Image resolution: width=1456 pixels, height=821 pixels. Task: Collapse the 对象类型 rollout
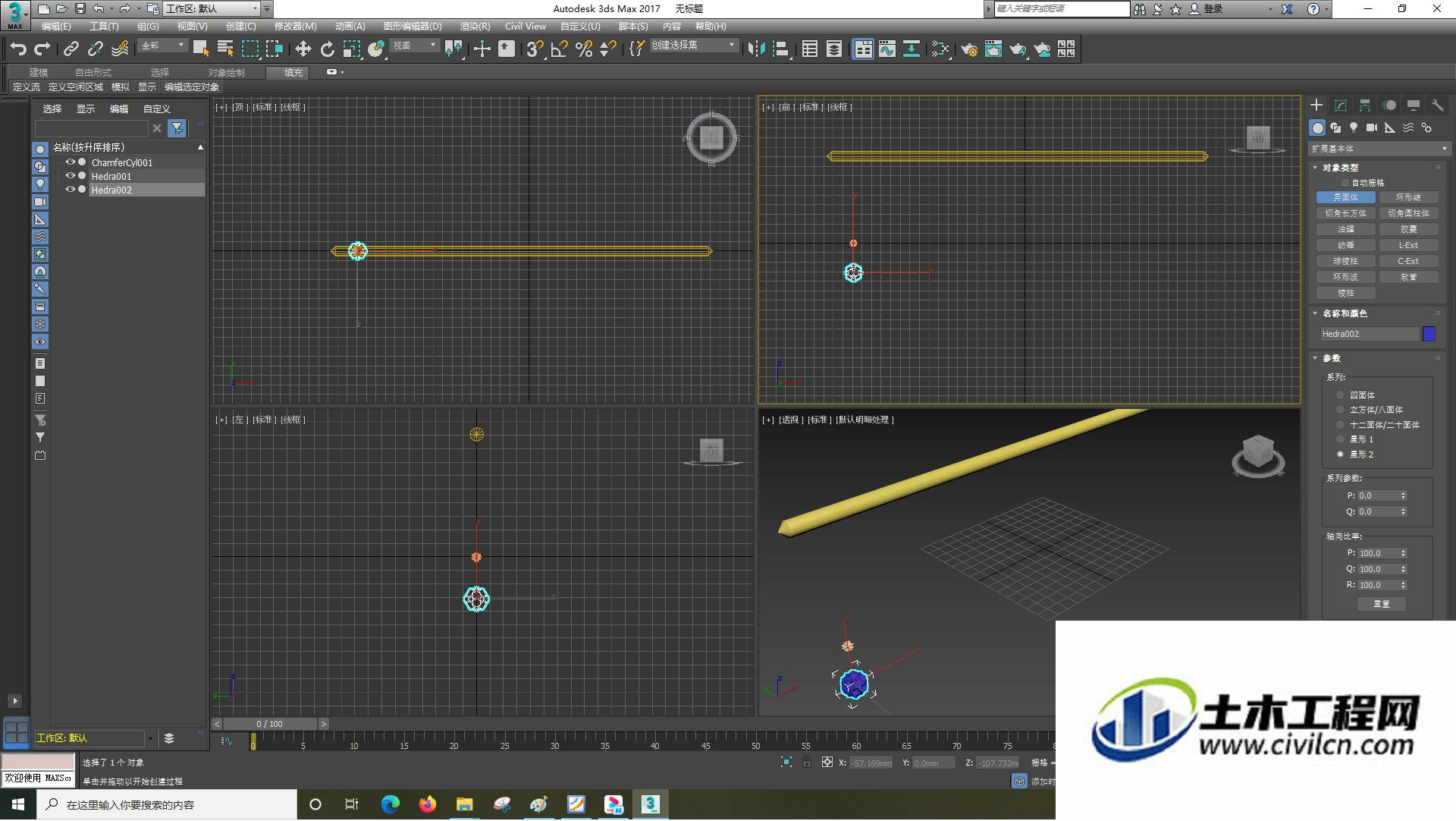(x=1316, y=168)
